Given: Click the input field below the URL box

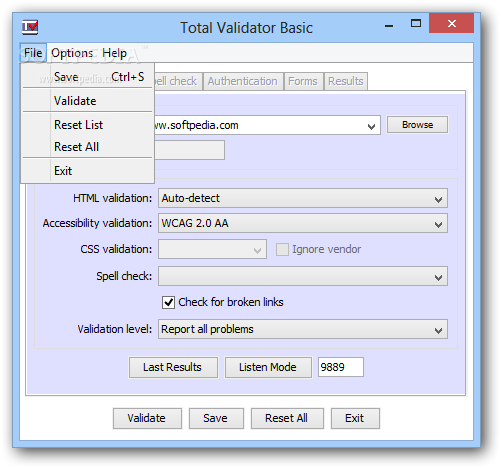Looking at the screenshot, I should pyautogui.click(x=189, y=150).
